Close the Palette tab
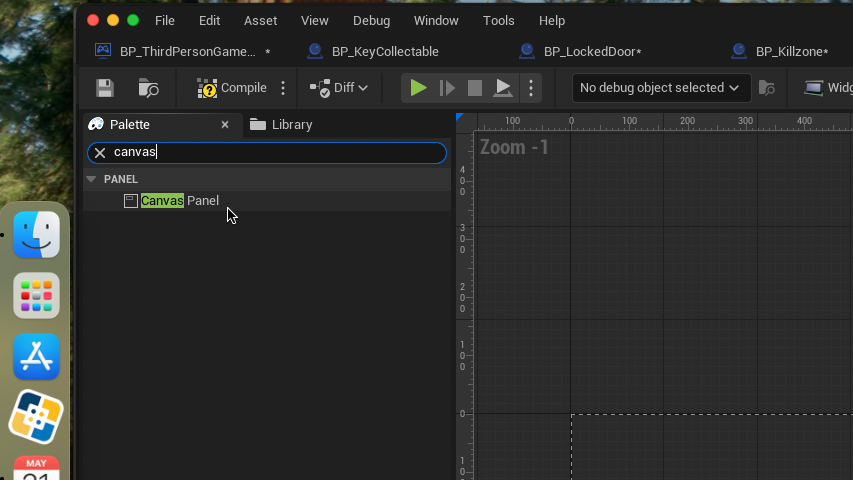The width and height of the screenshot is (853, 480). (225, 125)
